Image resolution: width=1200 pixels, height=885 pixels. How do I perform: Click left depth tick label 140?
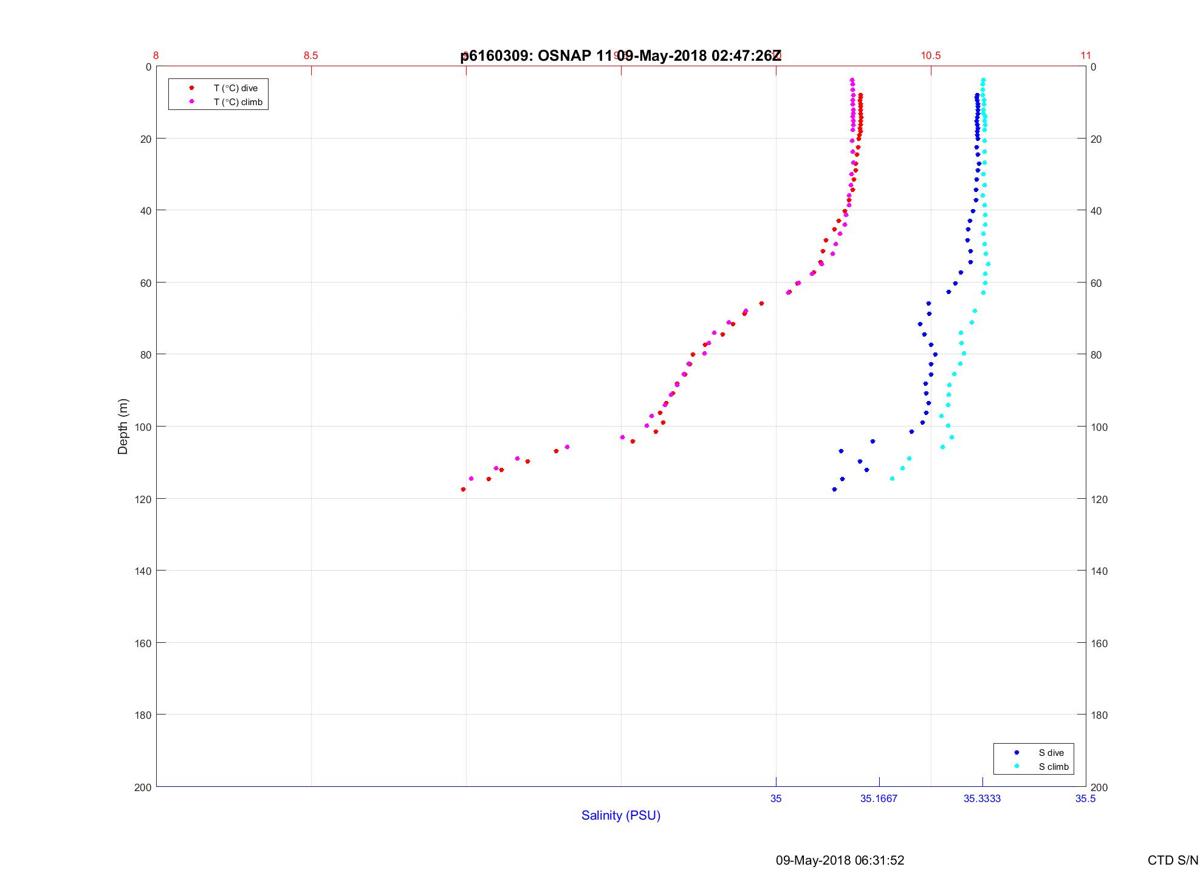coord(143,571)
